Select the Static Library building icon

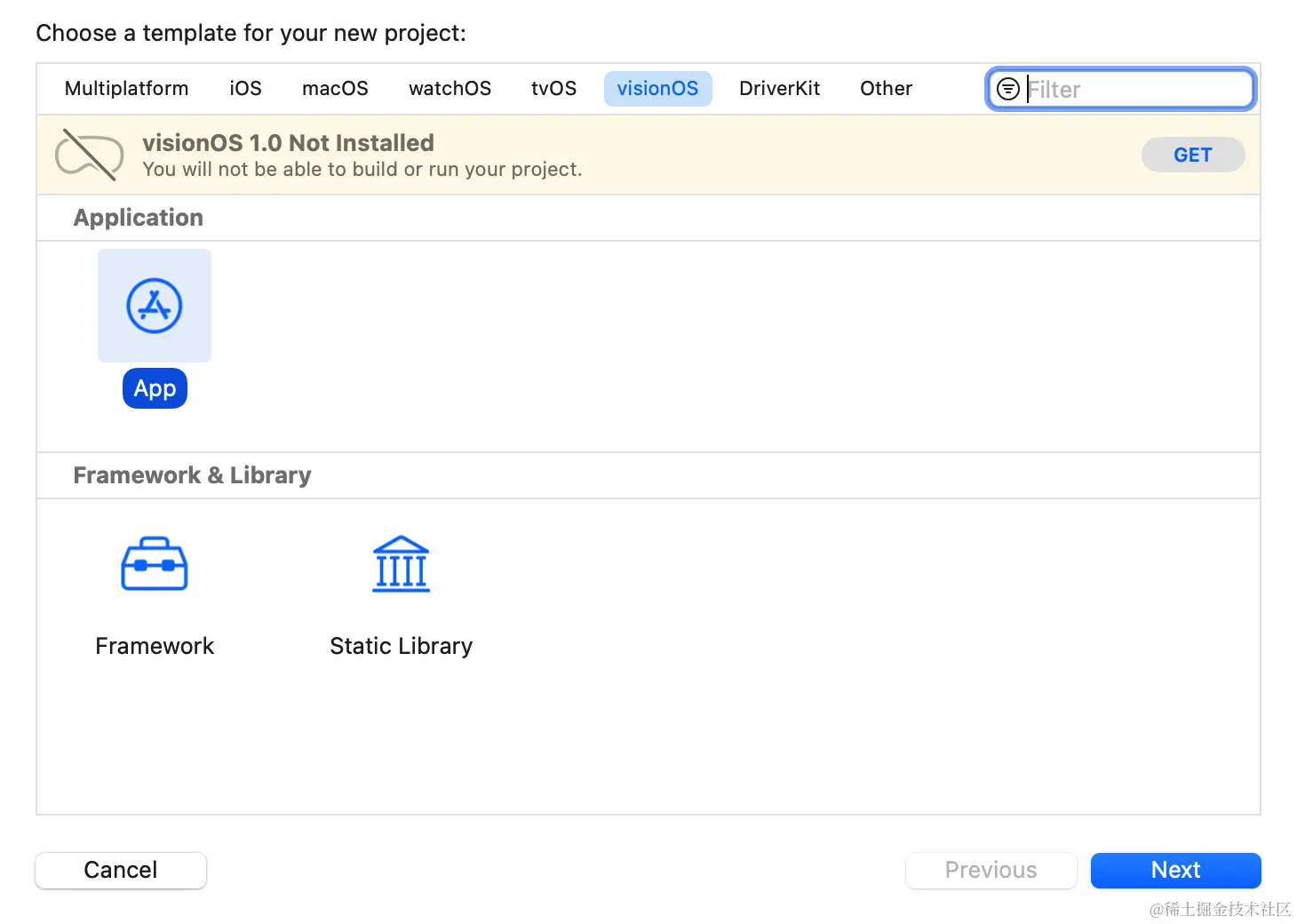[401, 564]
